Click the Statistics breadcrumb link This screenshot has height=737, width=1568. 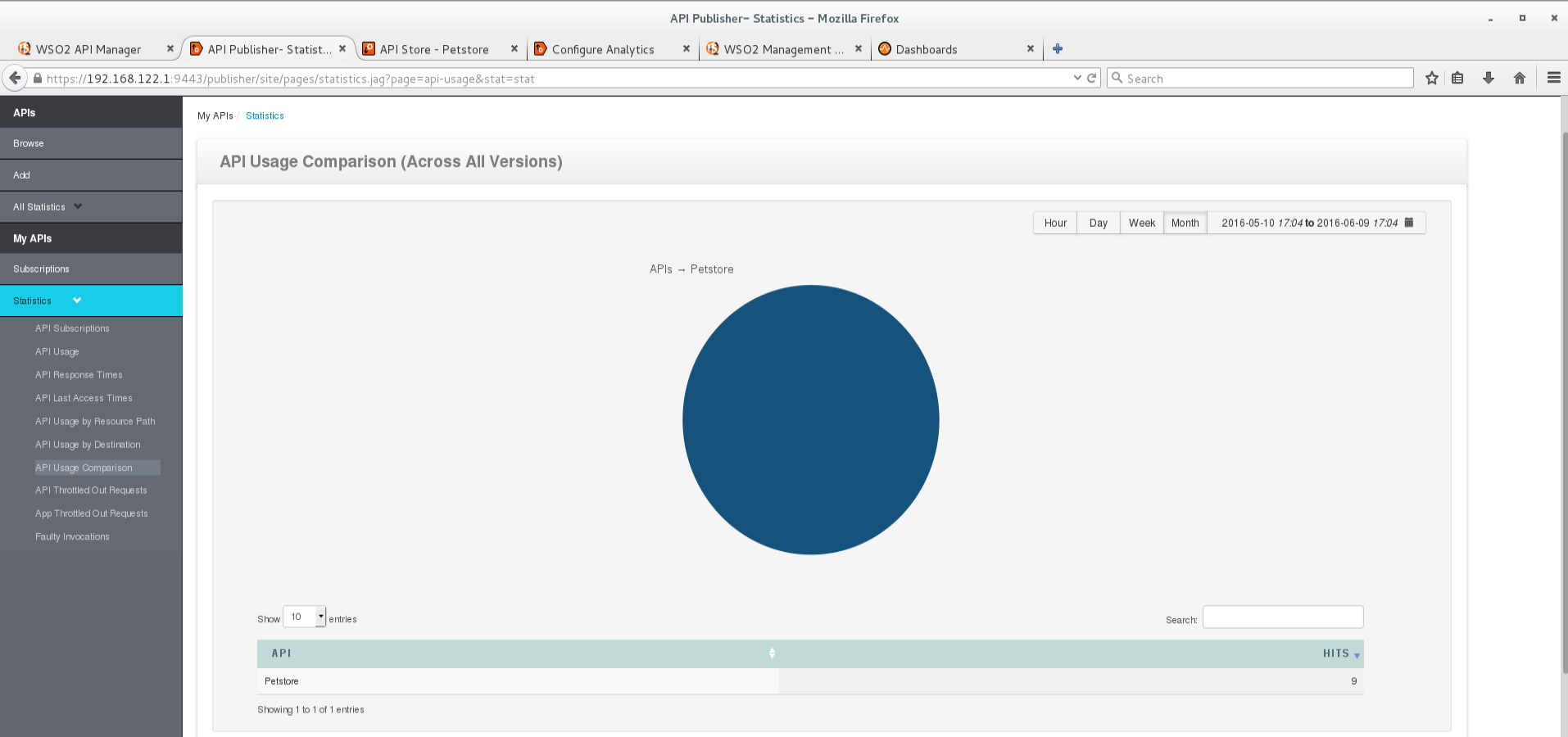tap(265, 116)
